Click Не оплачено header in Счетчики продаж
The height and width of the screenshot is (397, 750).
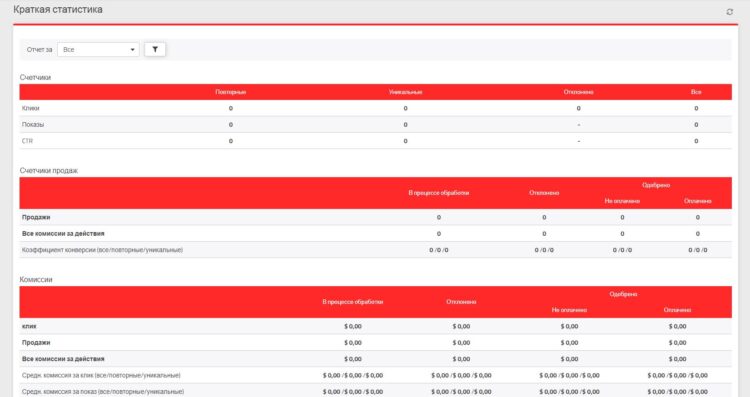[x=622, y=201]
